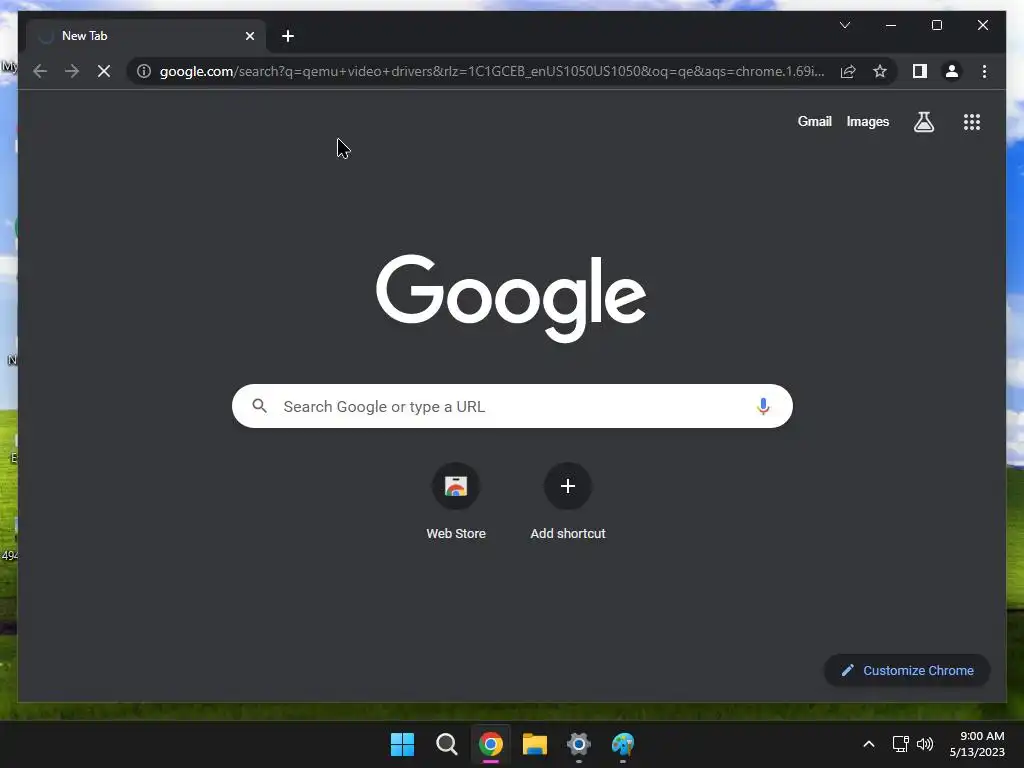Close the New Tab tab
Viewport: 1024px width, 768px height.
(x=249, y=36)
